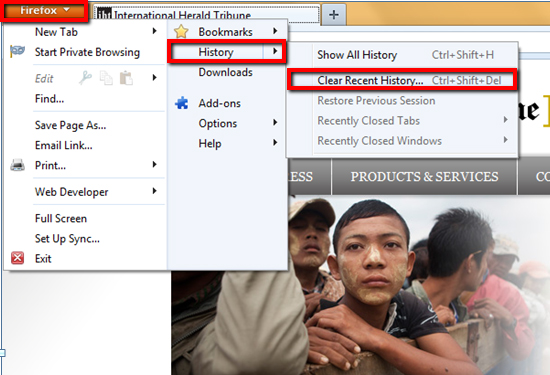Click the Edit label in menu
Image resolution: width=550 pixels, height=375 pixels.
[x=44, y=78]
